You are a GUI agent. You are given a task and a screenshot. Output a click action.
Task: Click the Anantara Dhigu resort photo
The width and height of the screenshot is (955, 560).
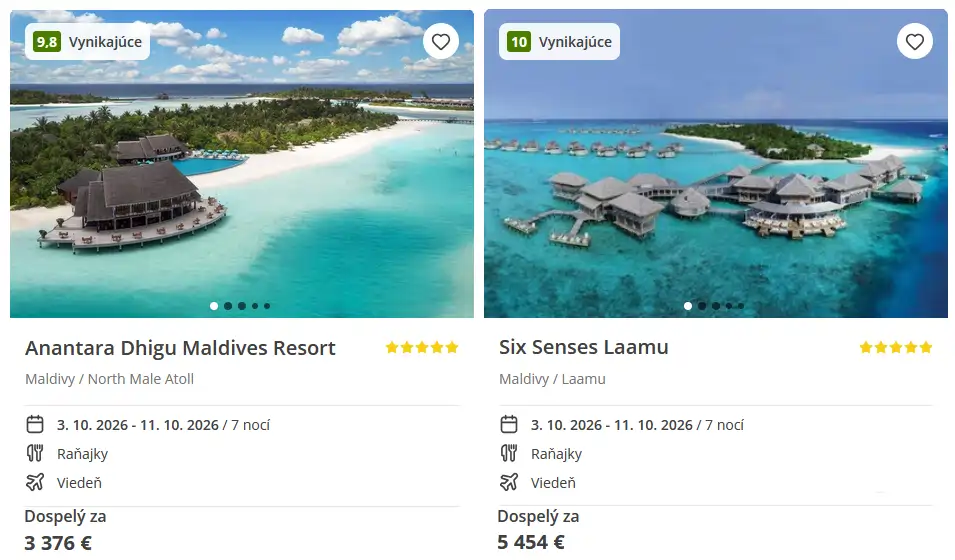pyautogui.click(x=242, y=163)
